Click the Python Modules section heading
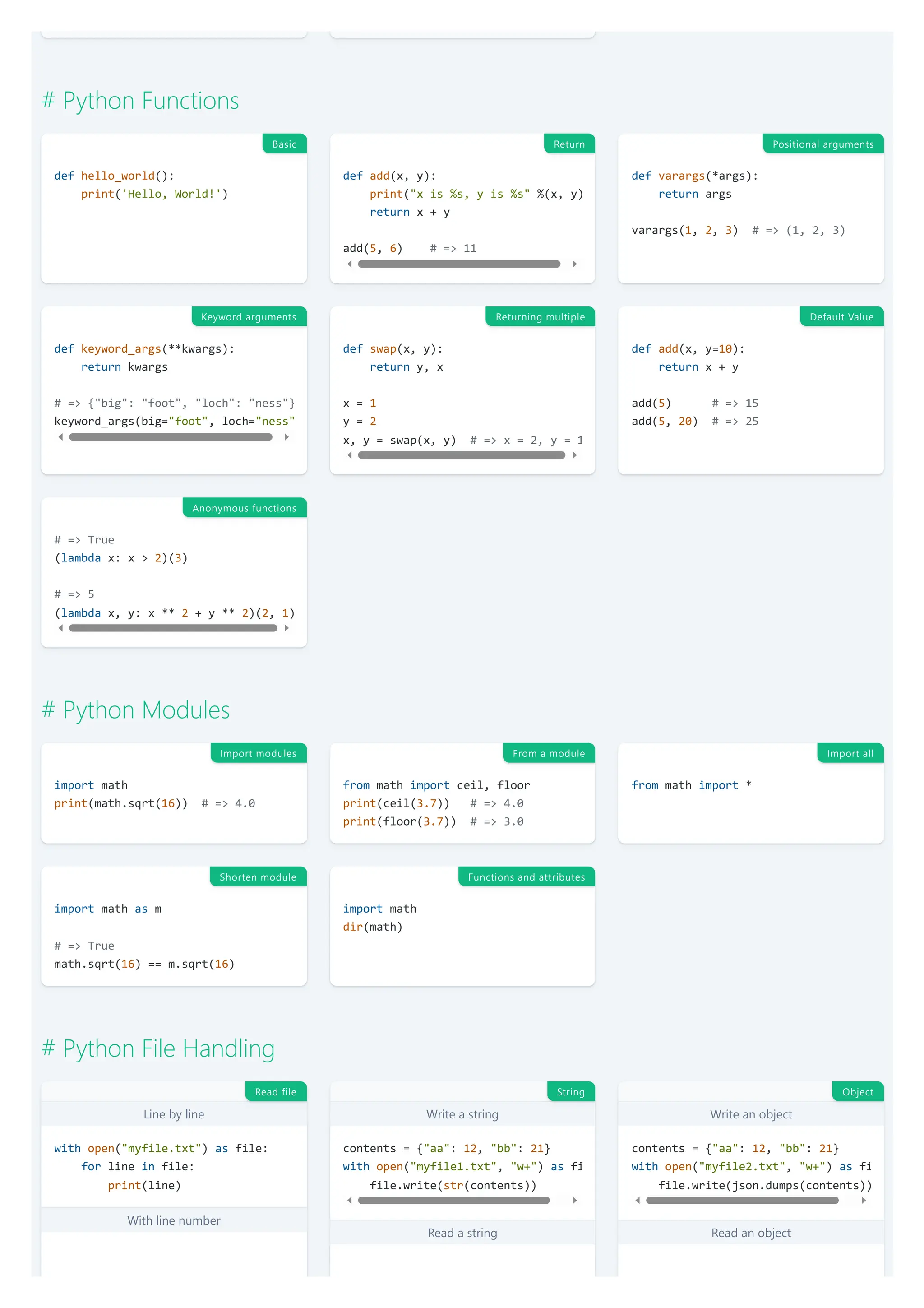This screenshot has width=924, height=1308. (x=146, y=710)
